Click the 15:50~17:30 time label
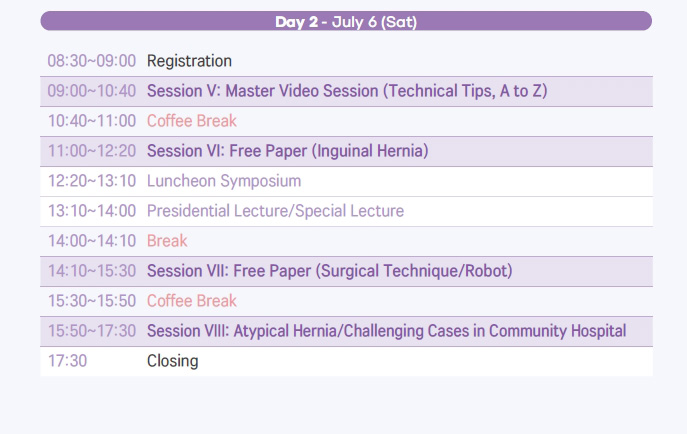The height and width of the screenshot is (434, 687). tap(92, 331)
